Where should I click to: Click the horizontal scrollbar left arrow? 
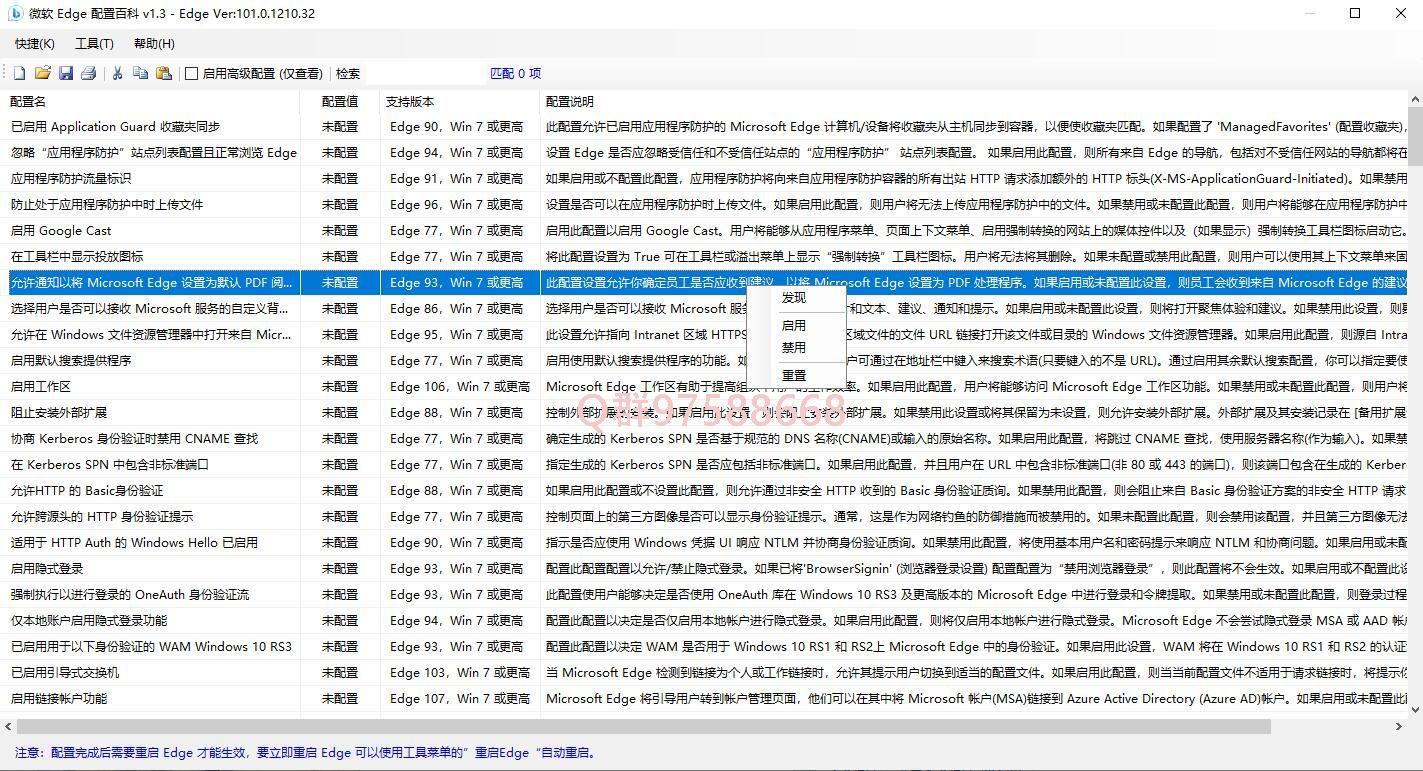(x=9, y=727)
